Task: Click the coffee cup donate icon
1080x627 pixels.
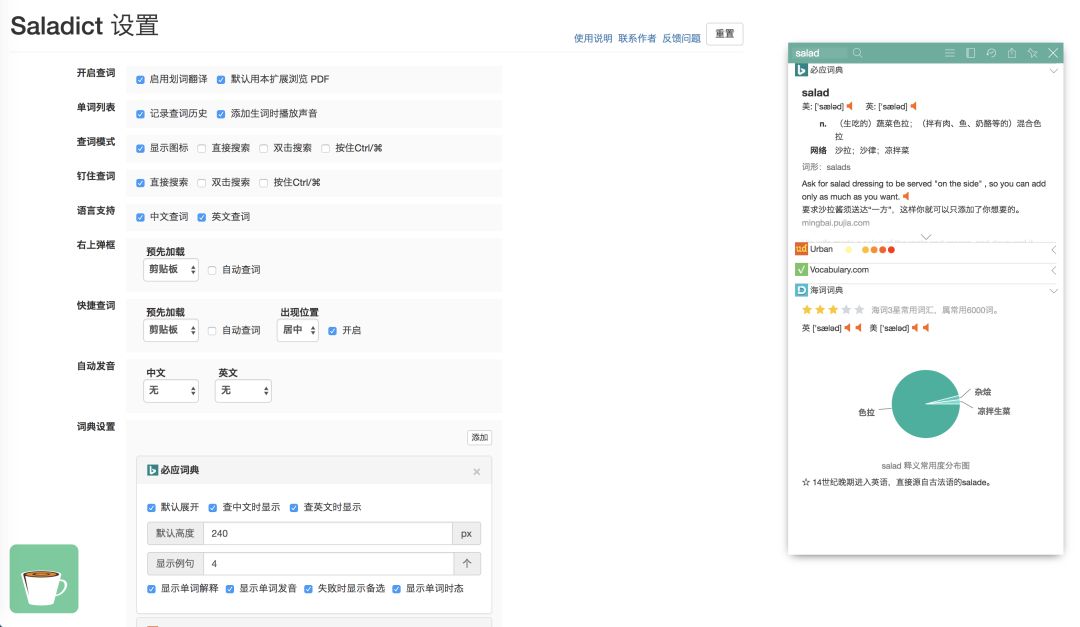Action: [44, 579]
